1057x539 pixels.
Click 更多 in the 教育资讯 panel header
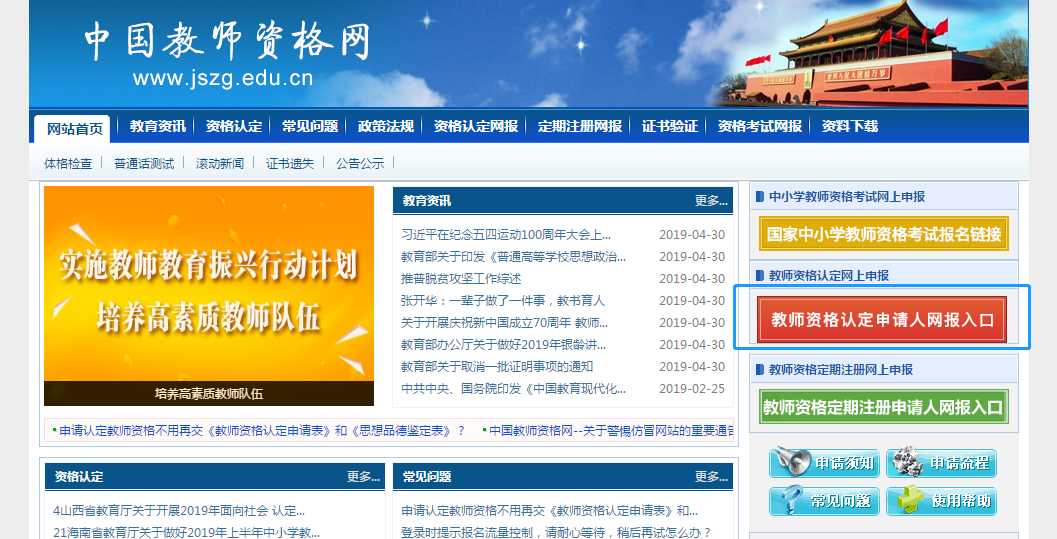(x=711, y=201)
